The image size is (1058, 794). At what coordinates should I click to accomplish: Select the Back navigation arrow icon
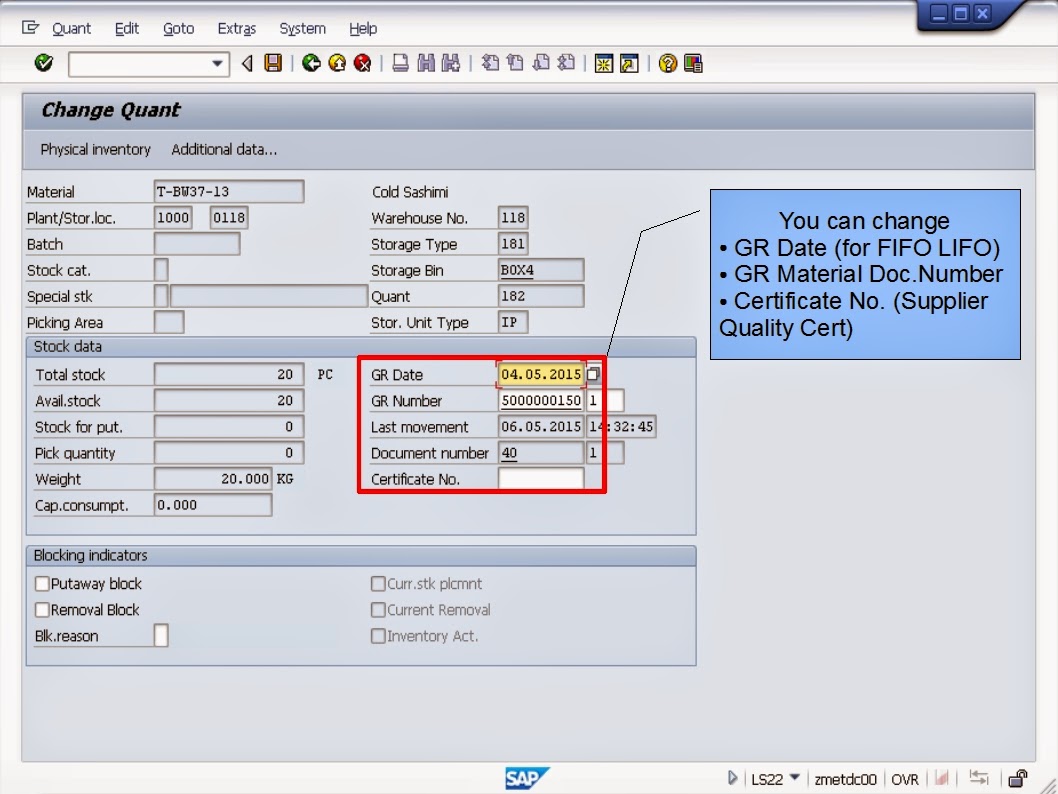(245, 62)
